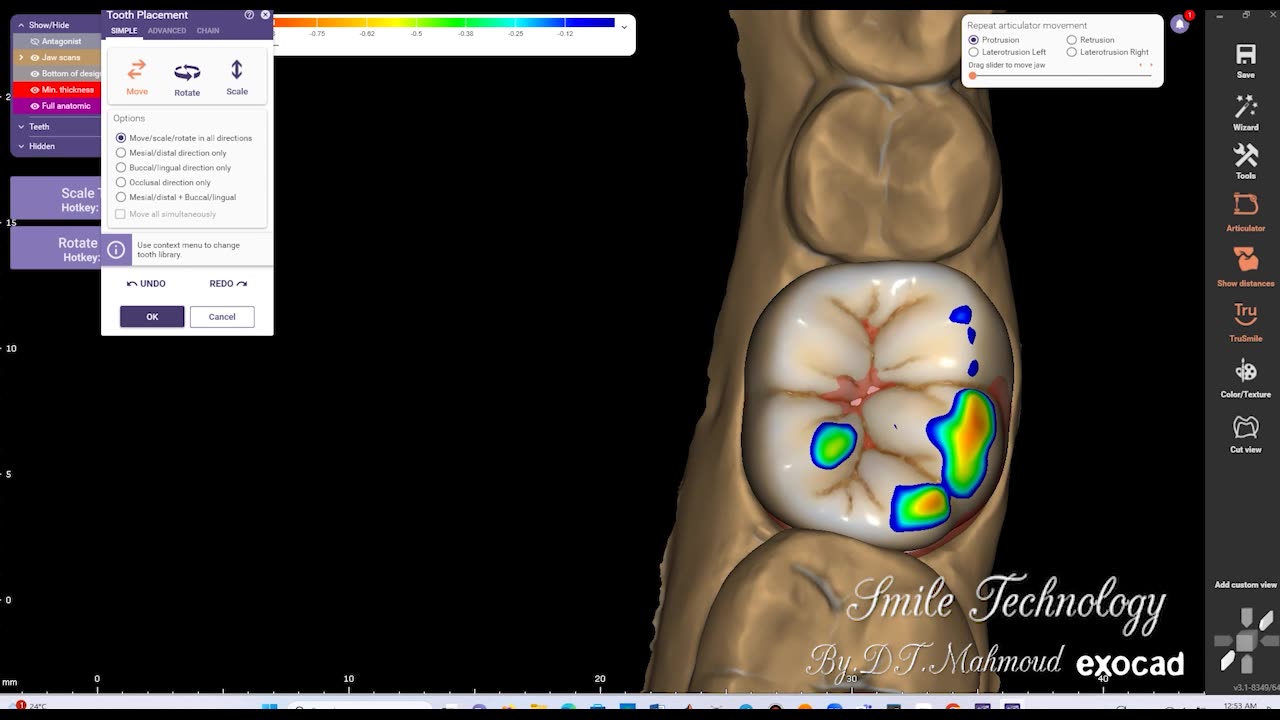Switch to the CHAIN tab

208,31
